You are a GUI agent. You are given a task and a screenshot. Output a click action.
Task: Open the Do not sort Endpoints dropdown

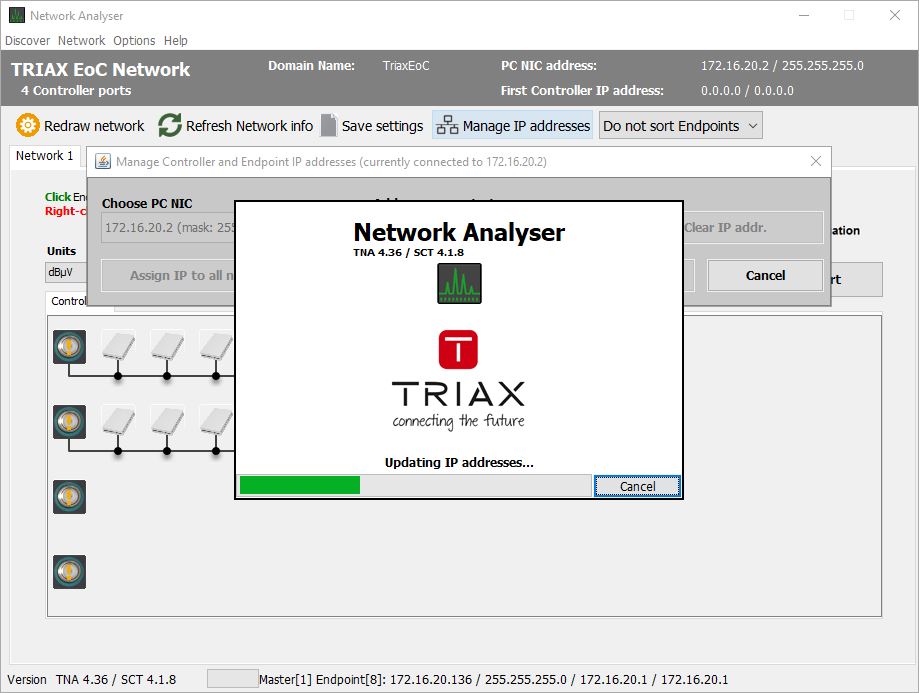coord(680,125)
